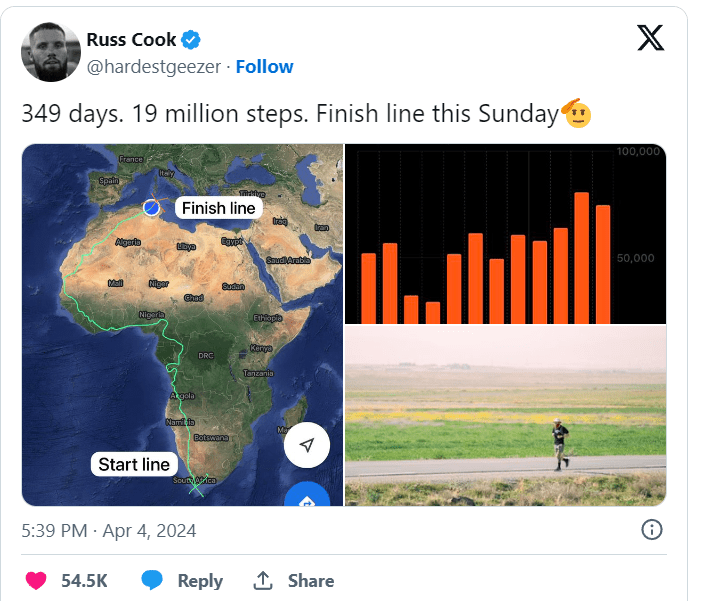Click Russ Cook's profile avatar
This screenshot has height=601, width=717.
point(50,53)
